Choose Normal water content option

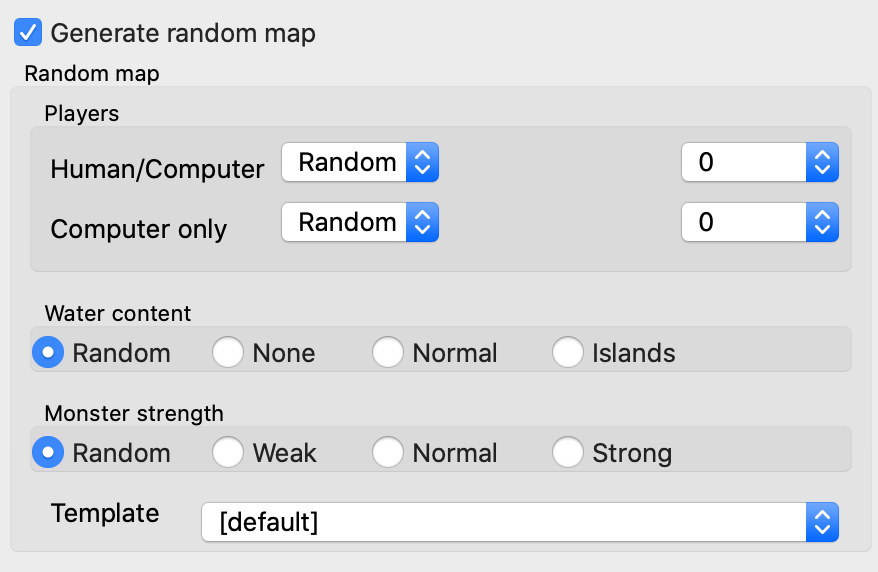(388, 353)
